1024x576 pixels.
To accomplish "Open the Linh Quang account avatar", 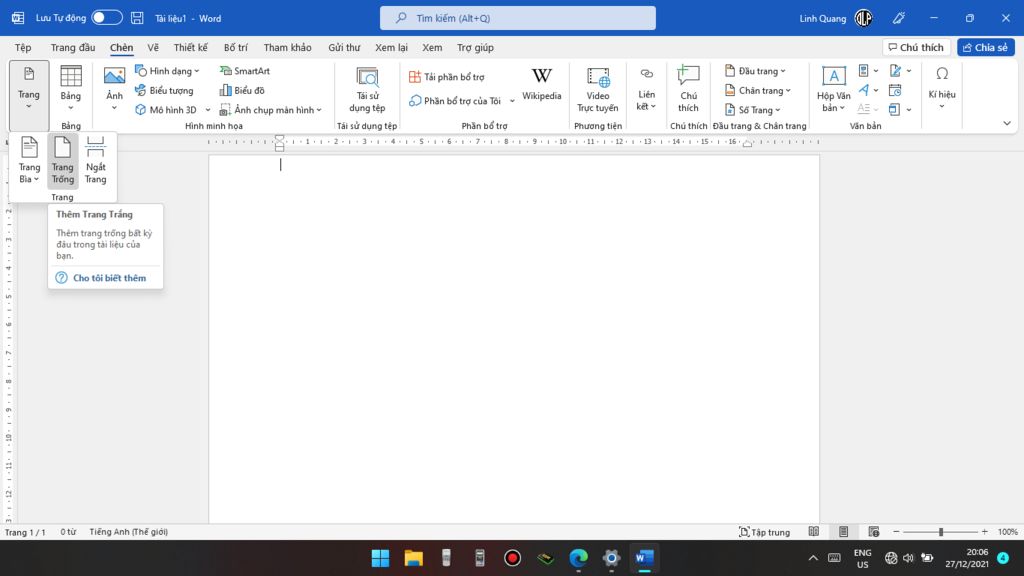I will click(863, 18).
